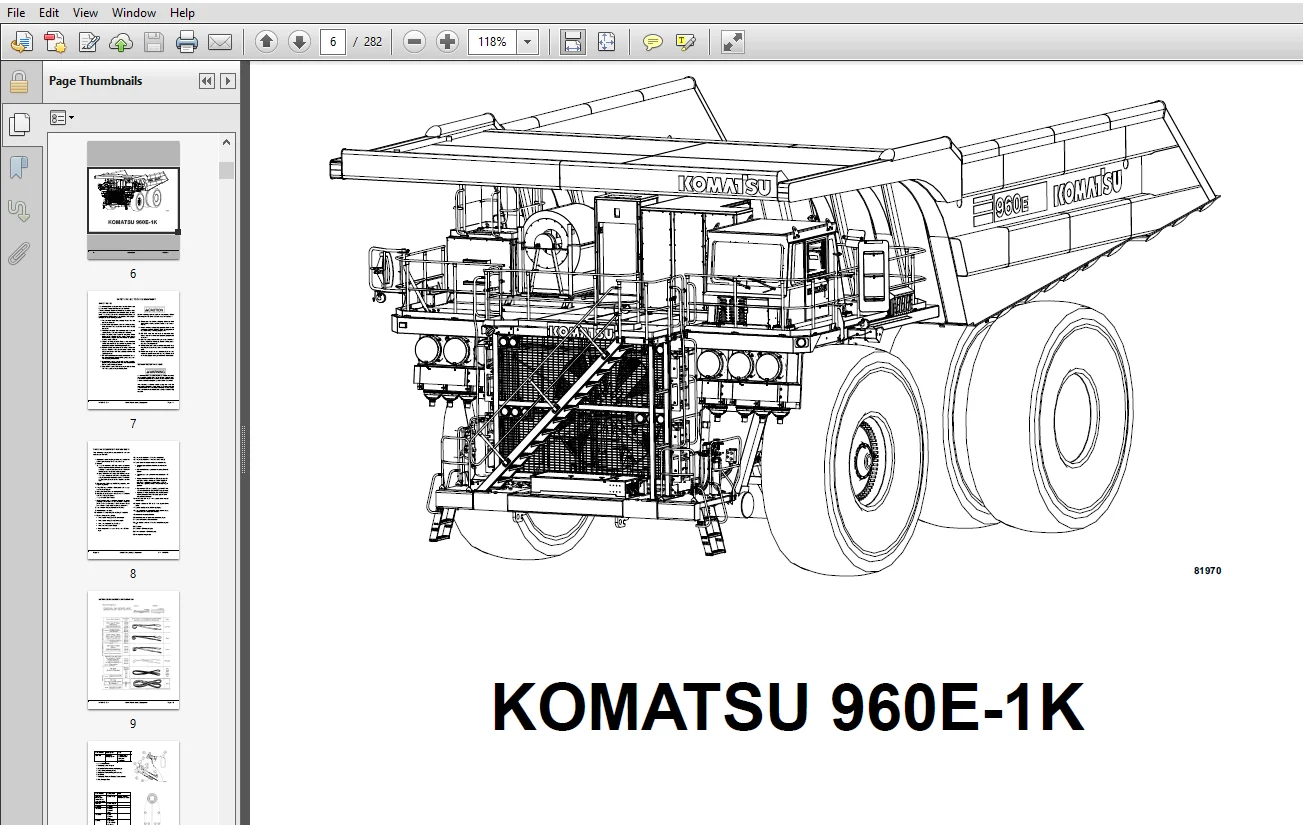1303x825 pixels.
Task: Open the Edit menu
Action: click(49, 13)
